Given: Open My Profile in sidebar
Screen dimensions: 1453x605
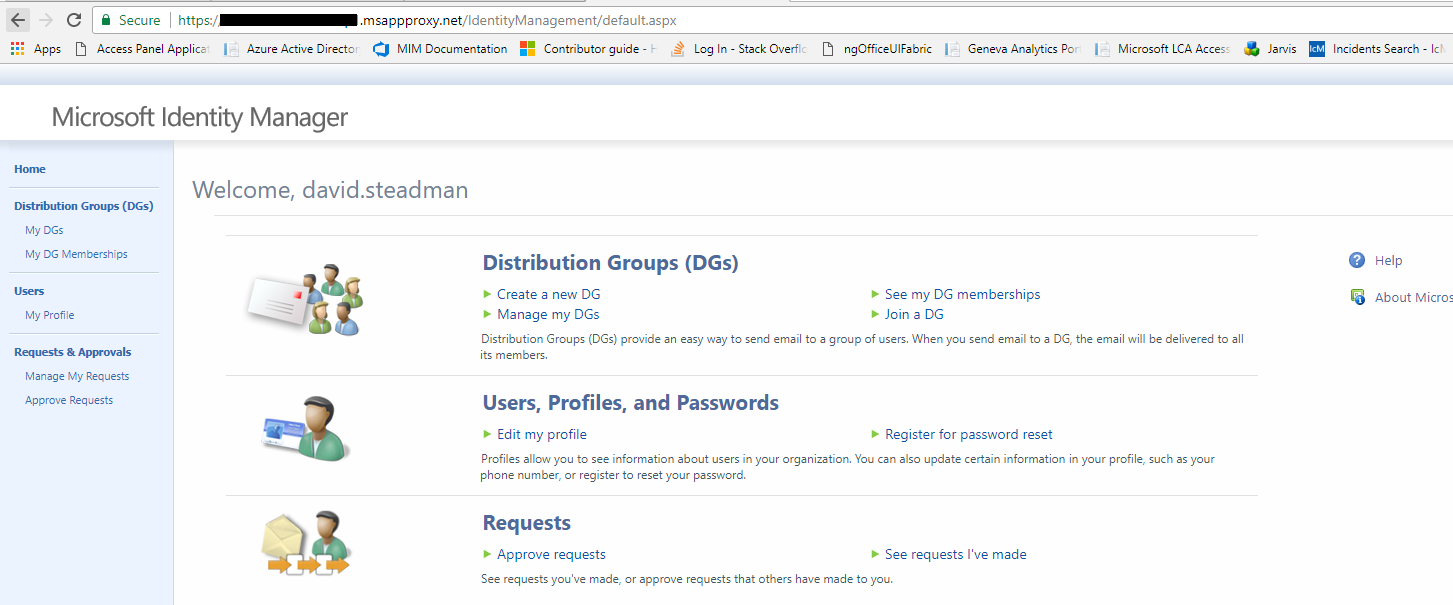Looking at the screenshot, I should coord(50,315).
